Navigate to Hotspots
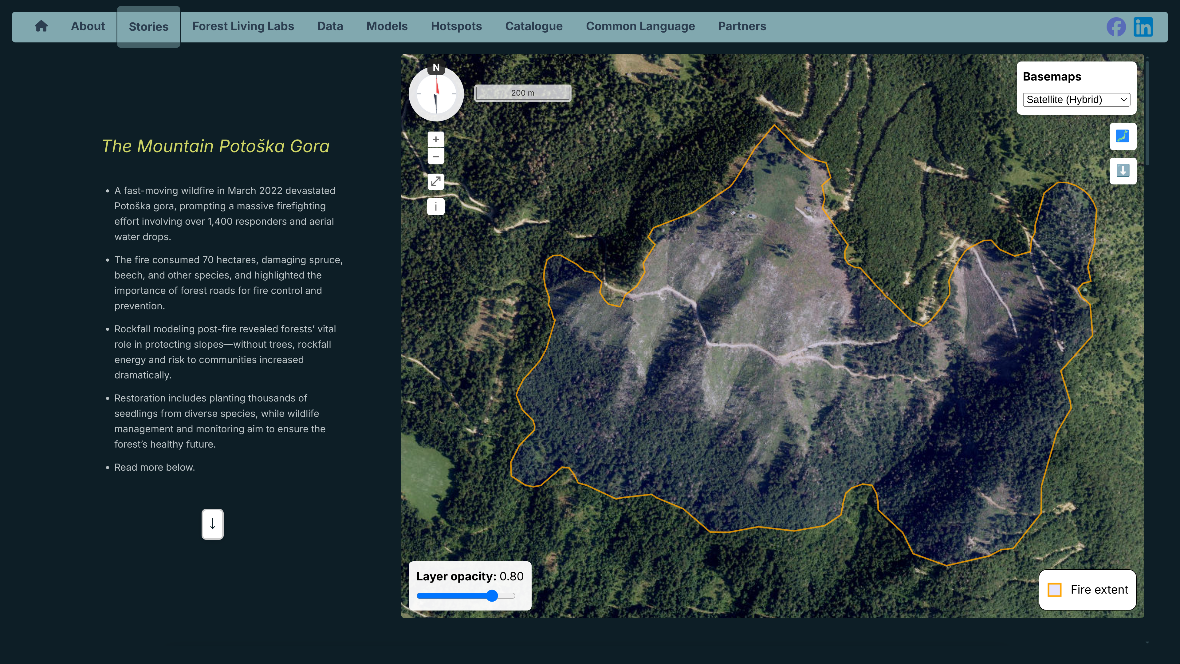This screenshot has width=1180, height=664. (x=456, y=26)
